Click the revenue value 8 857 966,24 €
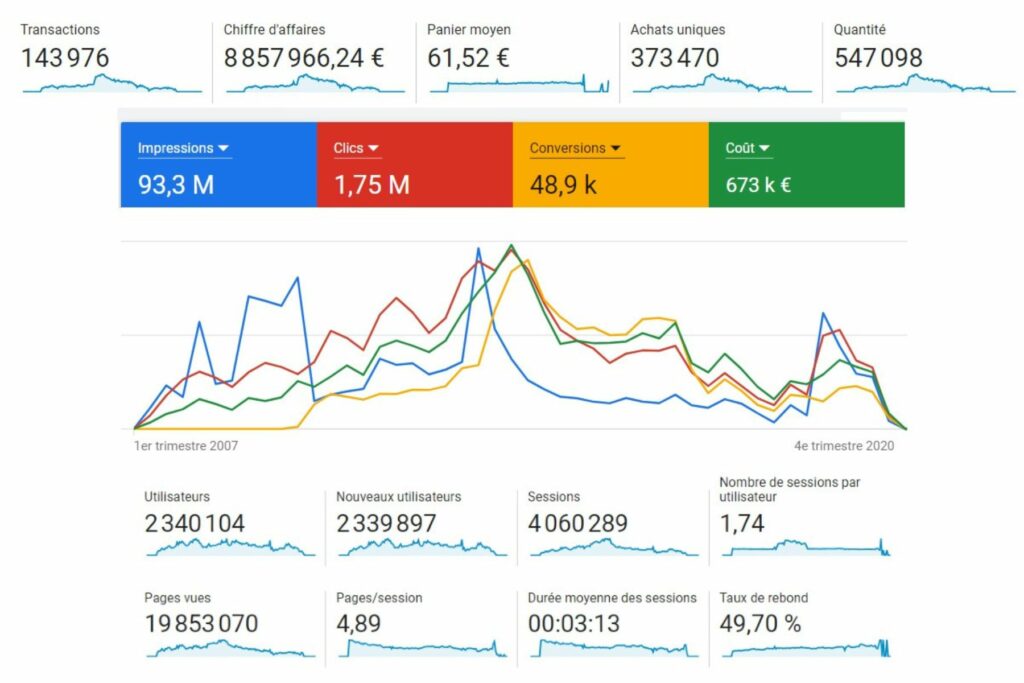 coord(304,58)
